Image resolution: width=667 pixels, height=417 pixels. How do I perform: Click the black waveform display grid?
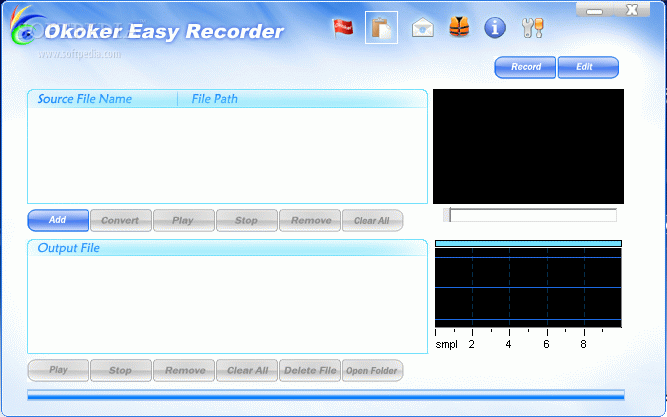pos(528,288)
